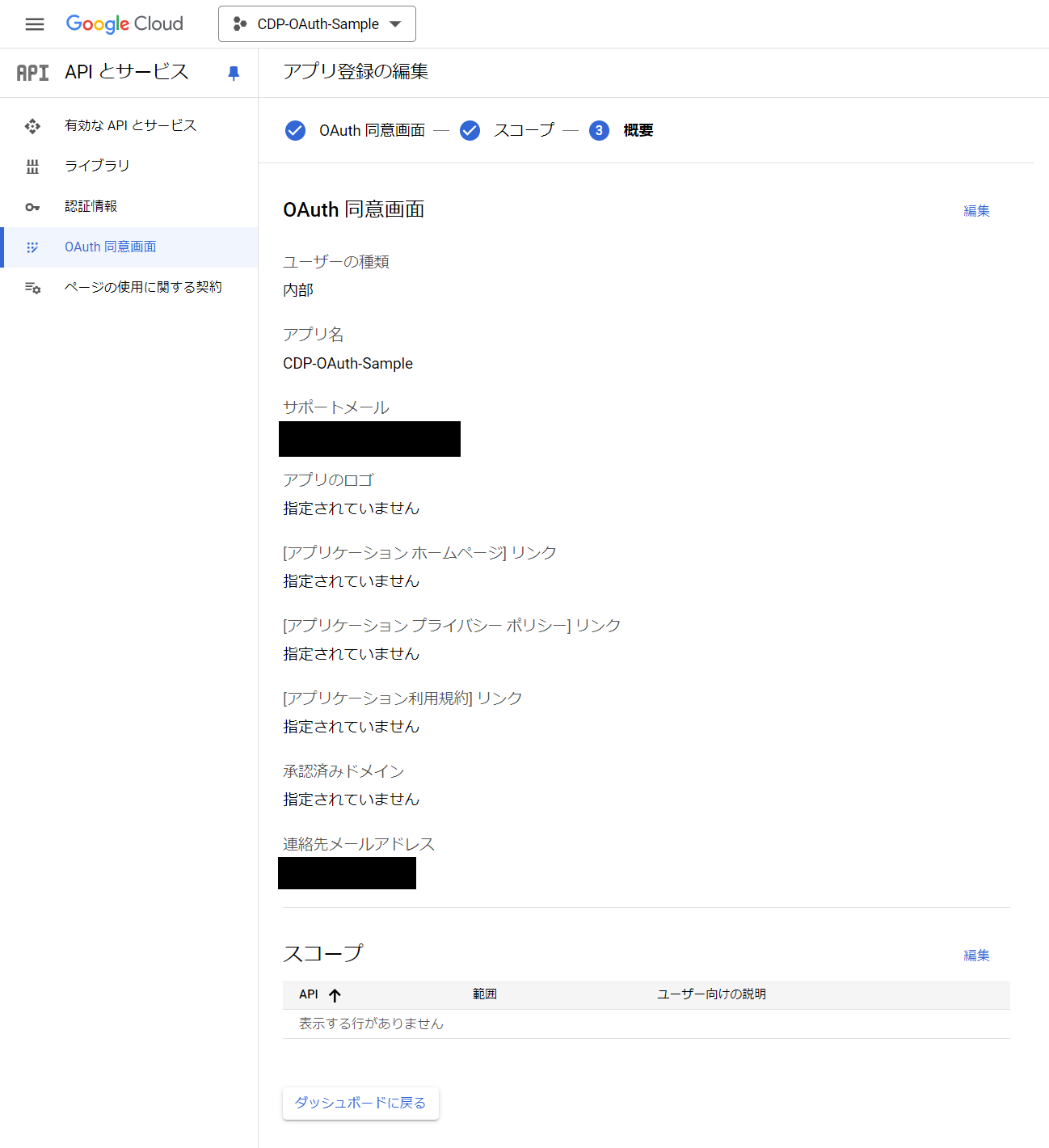Toggle the blue pin icon
This screenshot has height=1148, width=1049.
(234, 74)
